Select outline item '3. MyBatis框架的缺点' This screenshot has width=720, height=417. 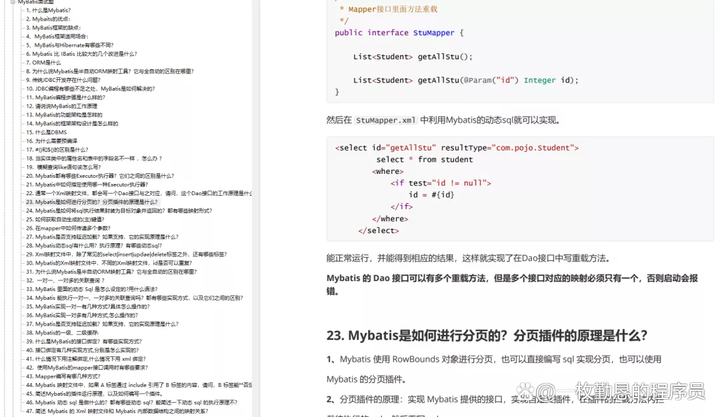tap(53, 28)
